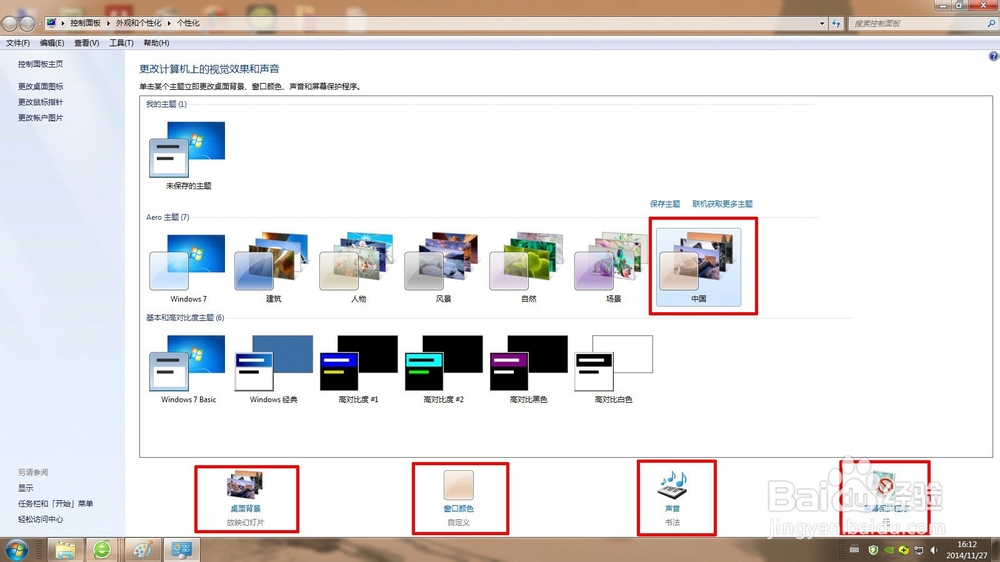
Task: Apply the 人物 Aero theme
Action: [x=358, y=269]
